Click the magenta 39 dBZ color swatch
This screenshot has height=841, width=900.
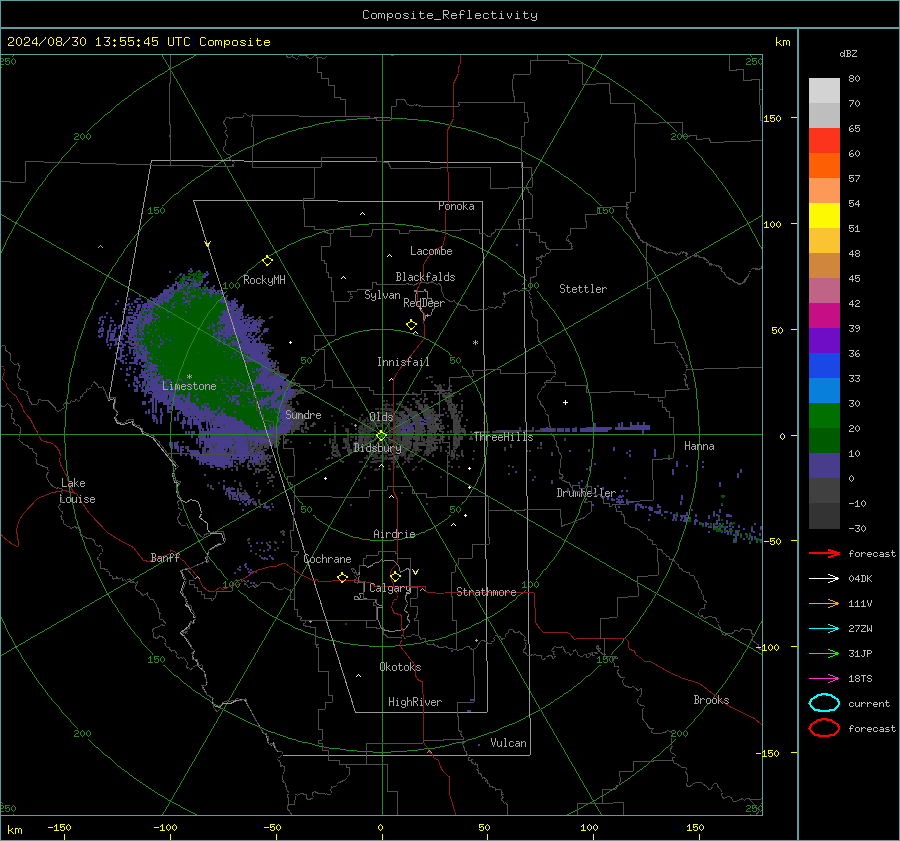(x=824, y=315)
